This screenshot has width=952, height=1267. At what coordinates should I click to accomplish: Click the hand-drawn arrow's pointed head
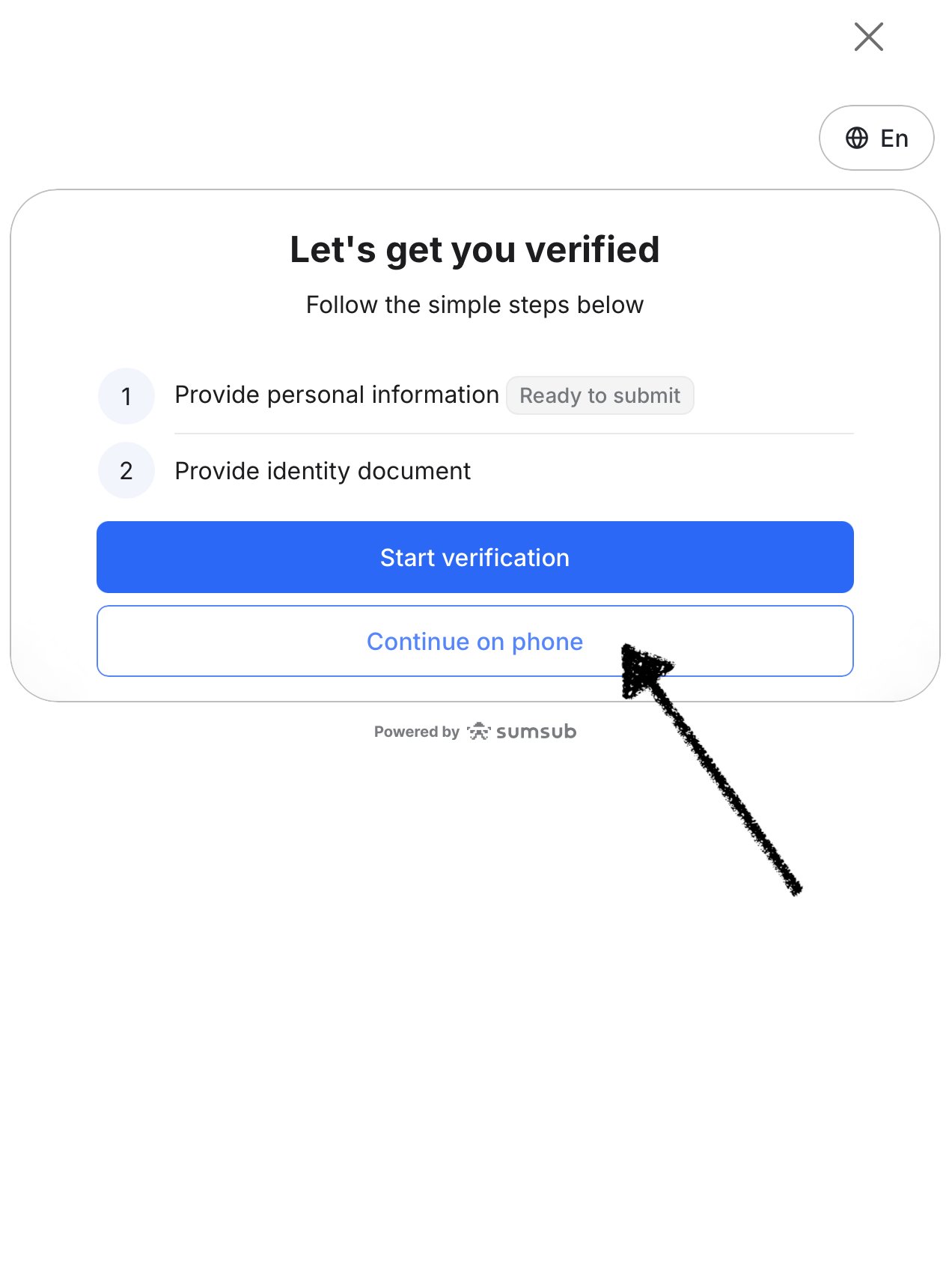(x=642, y=669)
